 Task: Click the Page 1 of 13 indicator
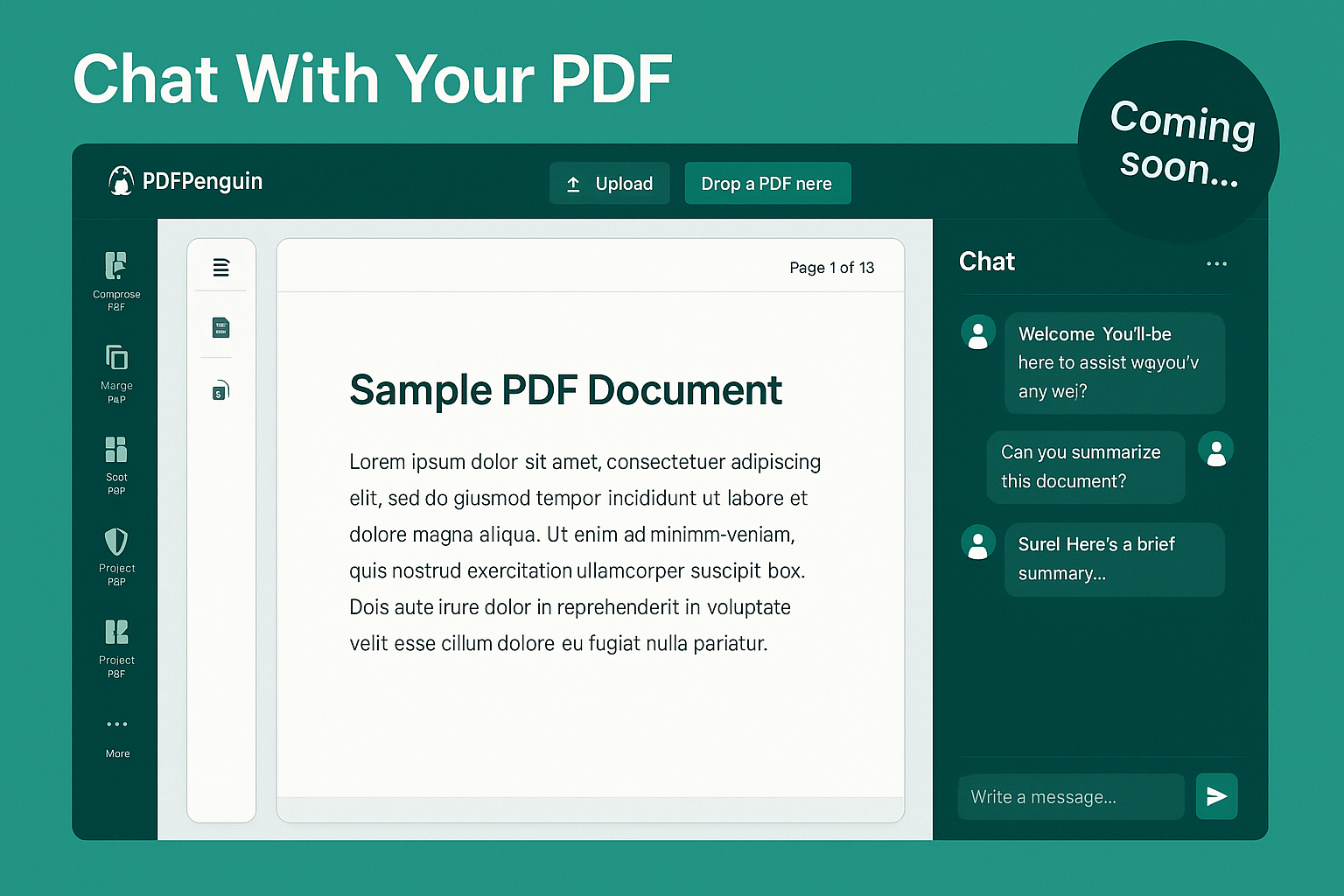832,267
